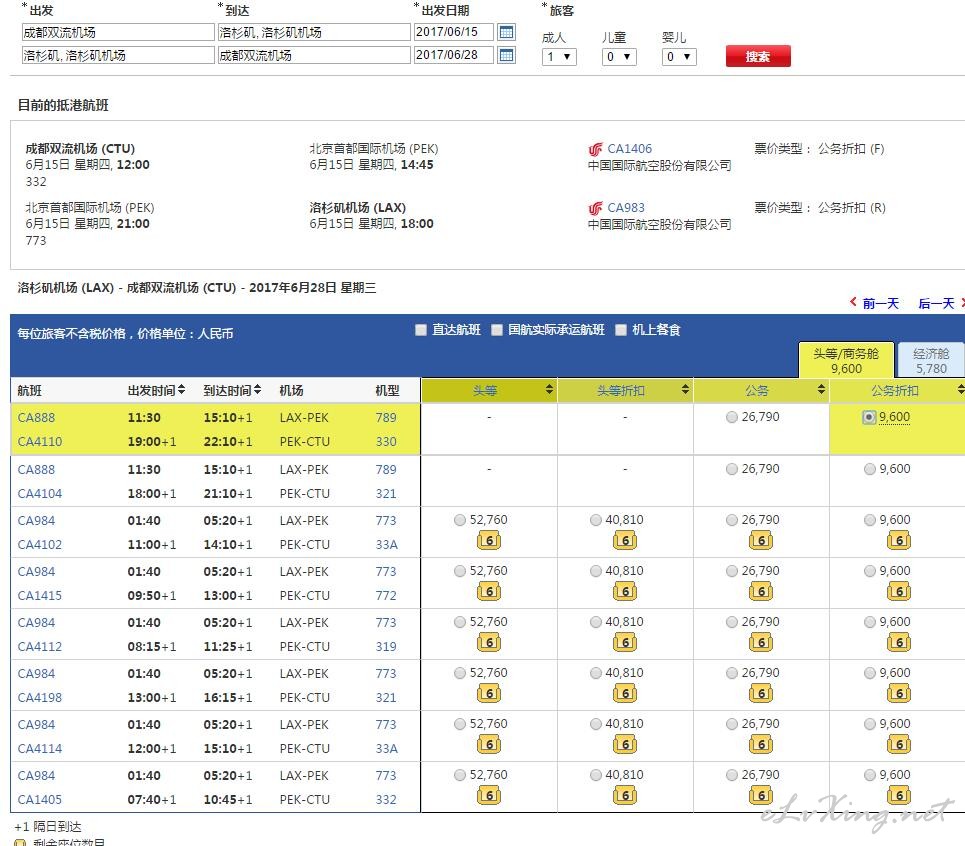Click seat icon under 头等 fare for CA4198 itinerary
Image resolution: width=965 pixels, height=846 pixels.
(x=489, y=694)
